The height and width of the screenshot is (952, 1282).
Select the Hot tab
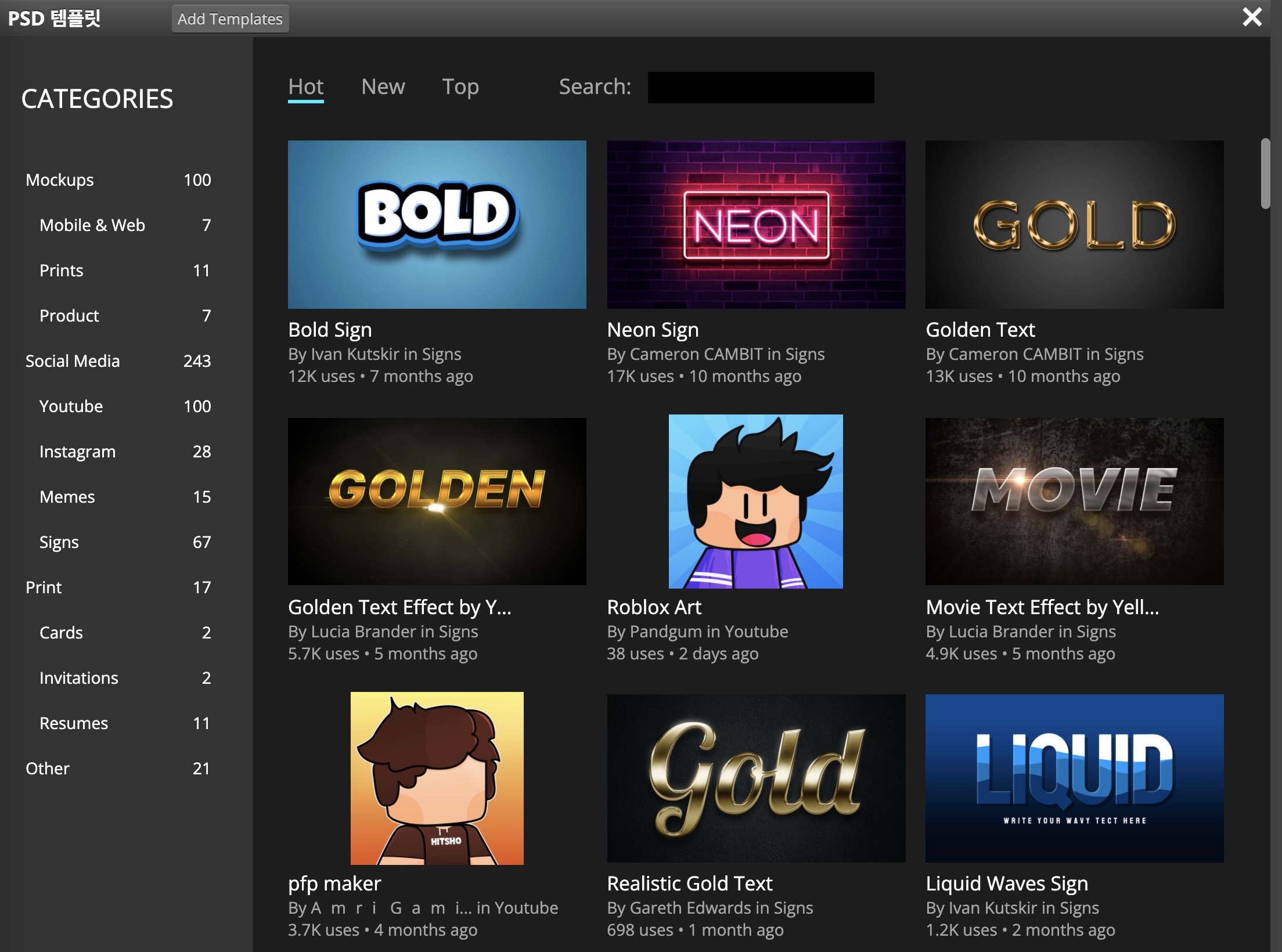coord(305,87)
